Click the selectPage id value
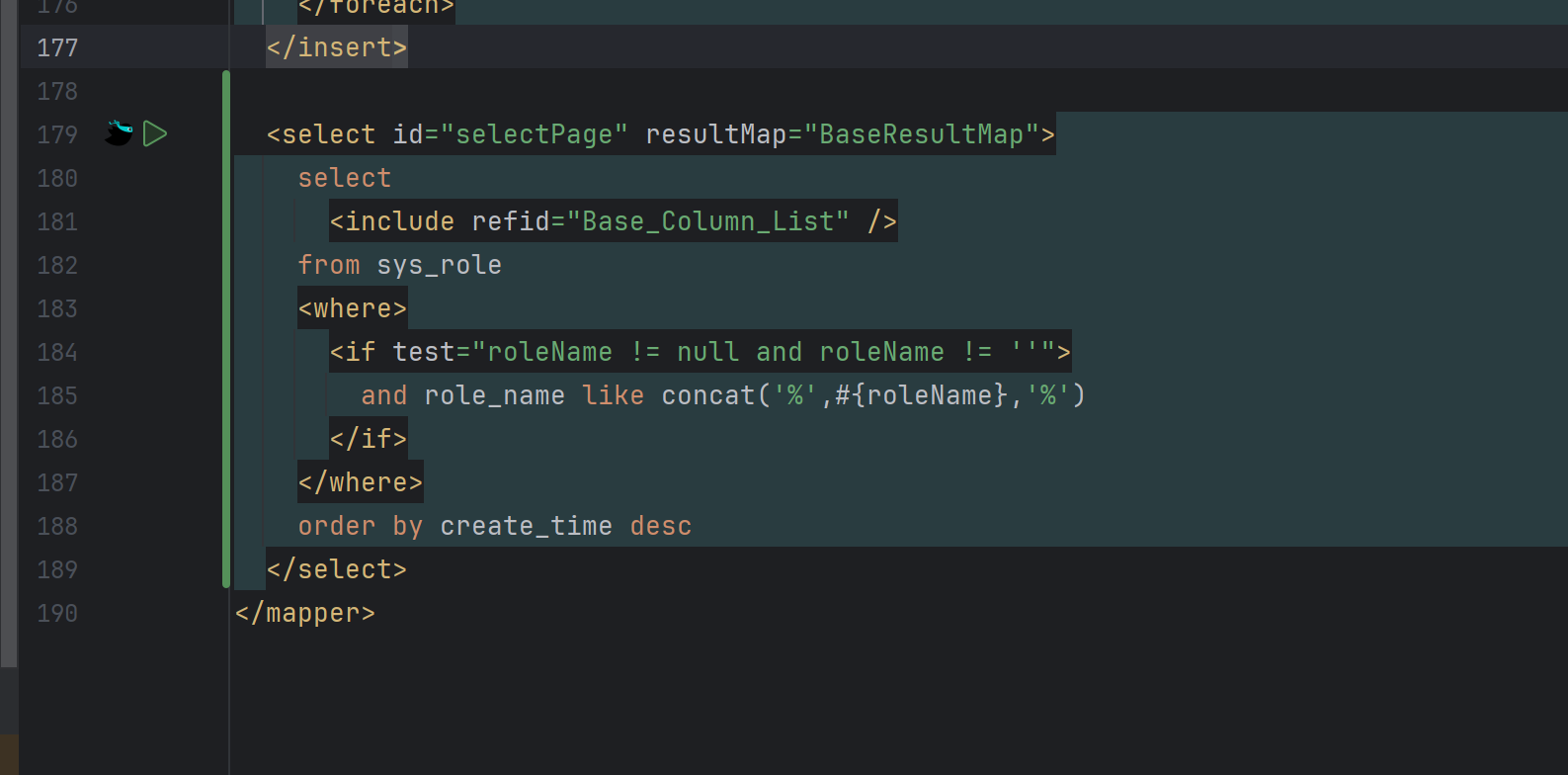The width and height of the screenshot is (1568, 775). [x=535, y=134]
